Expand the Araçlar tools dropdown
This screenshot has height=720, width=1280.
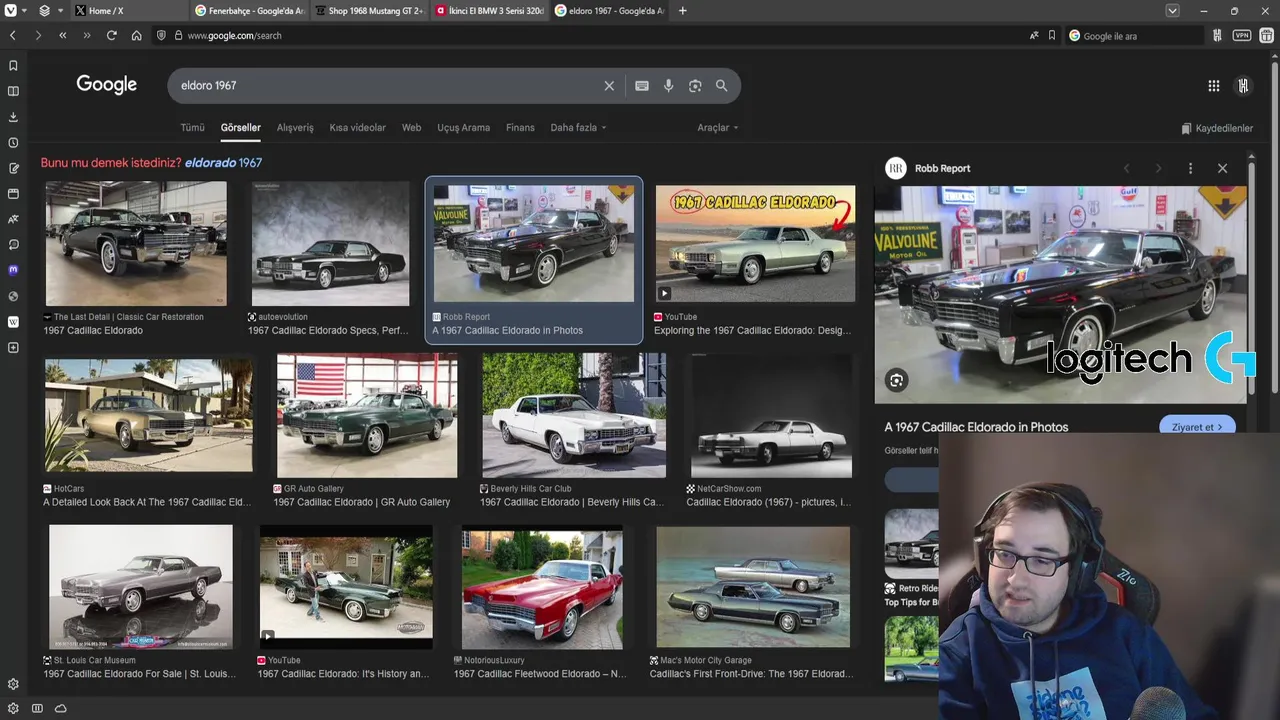[718, 128]
